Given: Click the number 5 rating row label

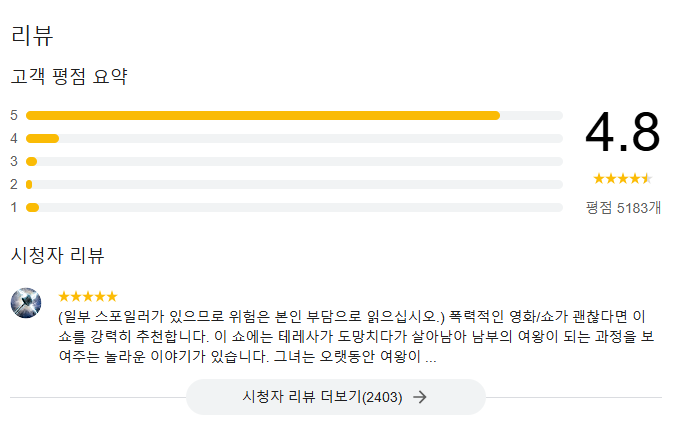Looking at the screenshot, I should [14, 115].
